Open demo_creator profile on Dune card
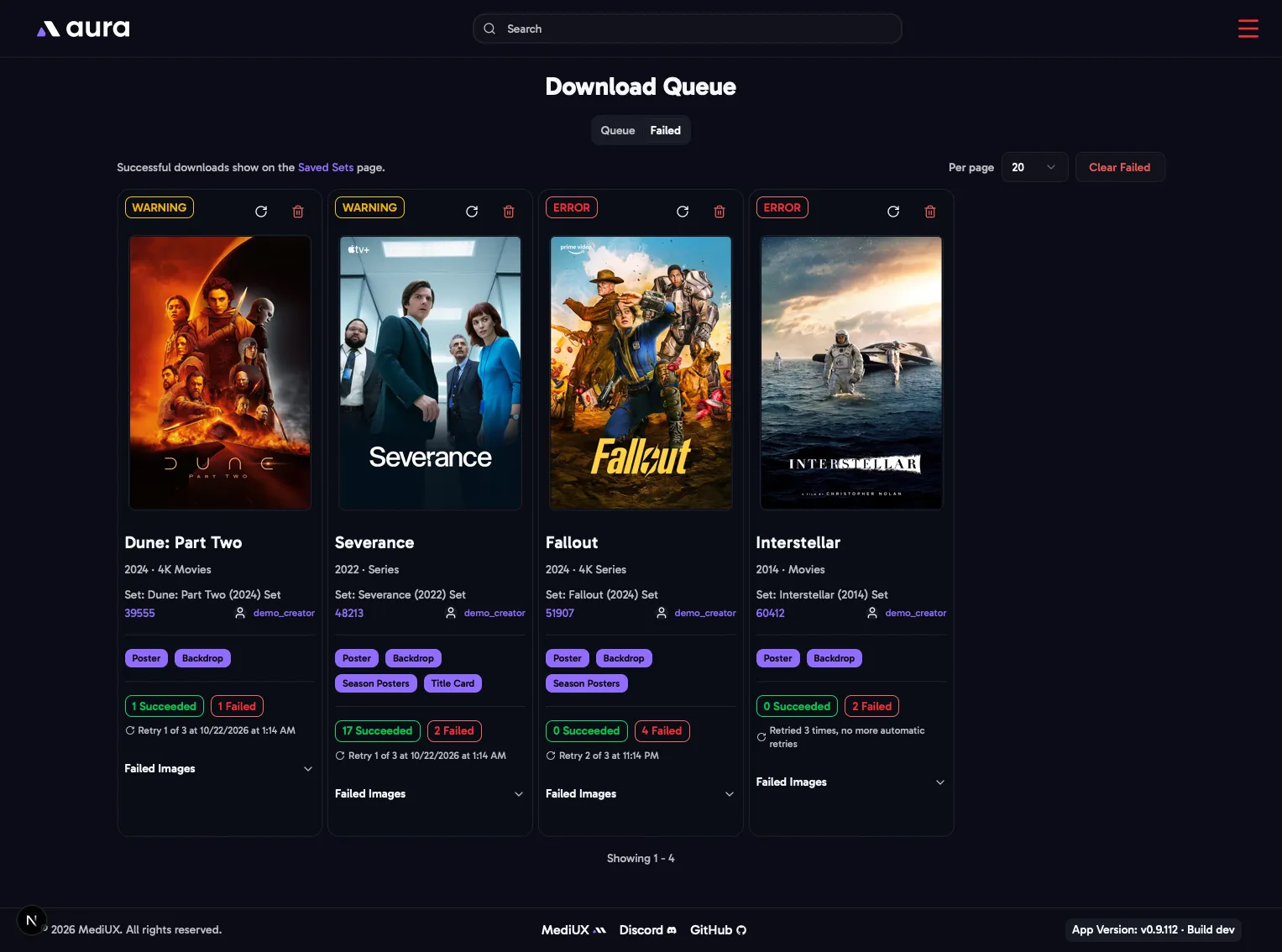Viewport: 1282px width, 952px height. coord(284,614)
